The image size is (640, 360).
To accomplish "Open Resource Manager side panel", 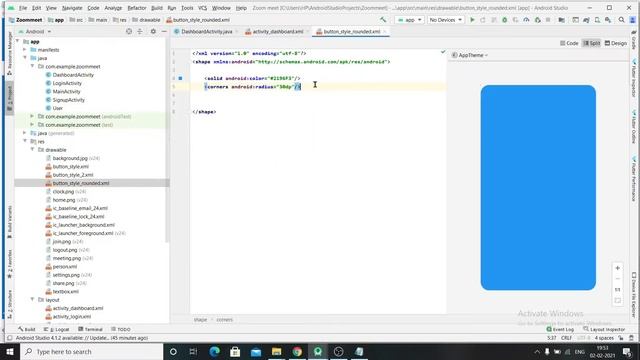I will tap(10, 53).
